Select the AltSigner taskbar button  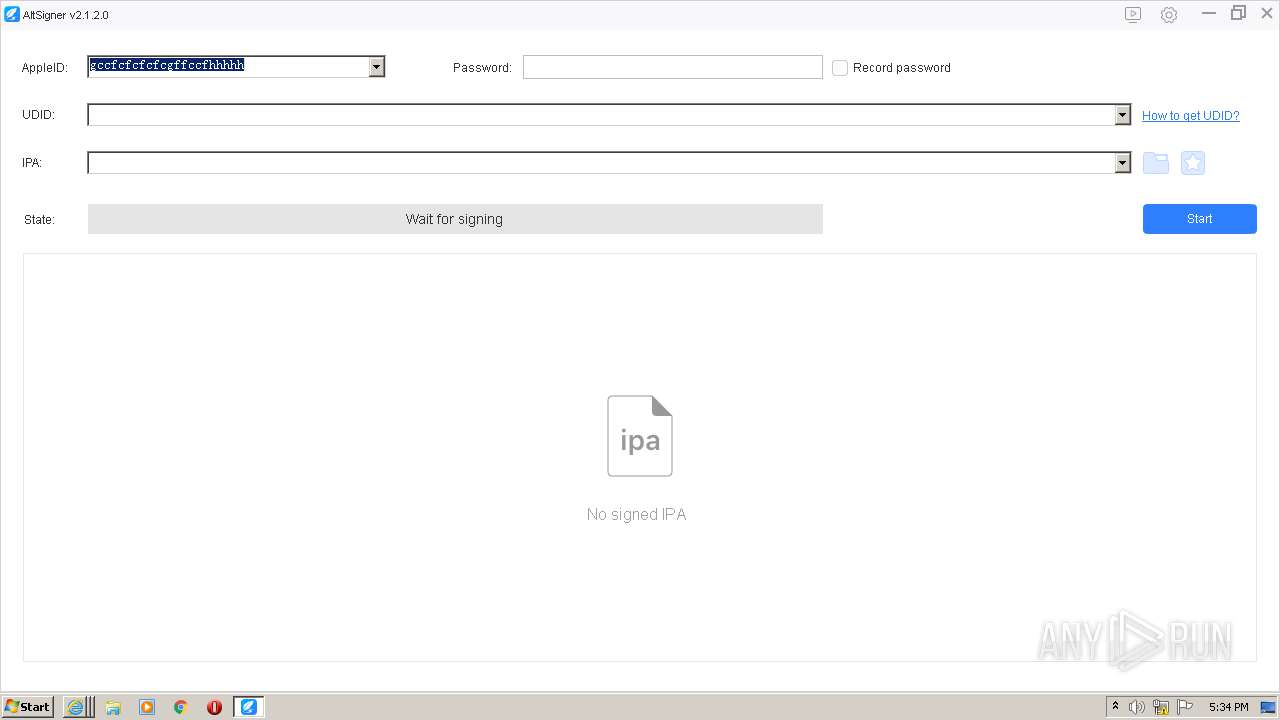pos(249,707)
